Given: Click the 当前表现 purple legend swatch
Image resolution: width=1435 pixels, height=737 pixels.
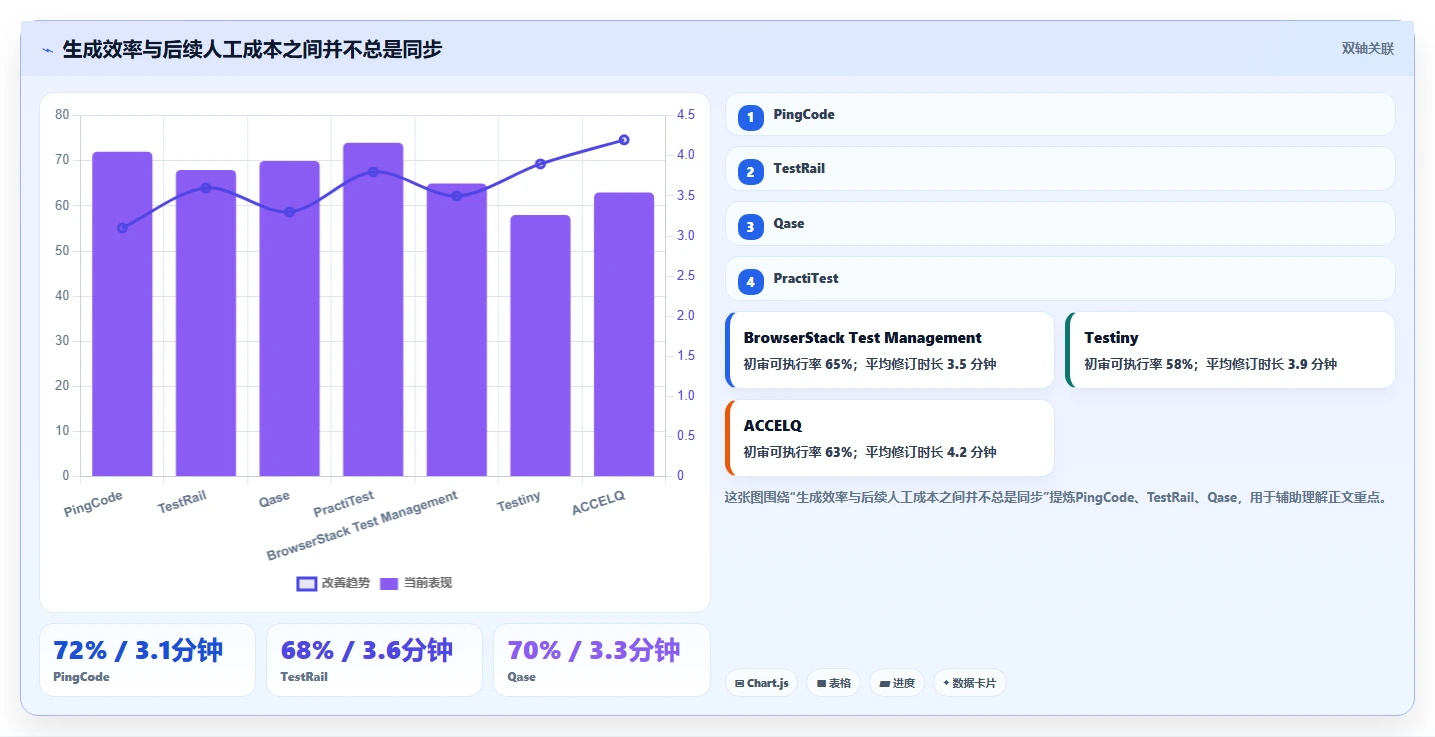Looking at the screenshot, I should [389, 584].
